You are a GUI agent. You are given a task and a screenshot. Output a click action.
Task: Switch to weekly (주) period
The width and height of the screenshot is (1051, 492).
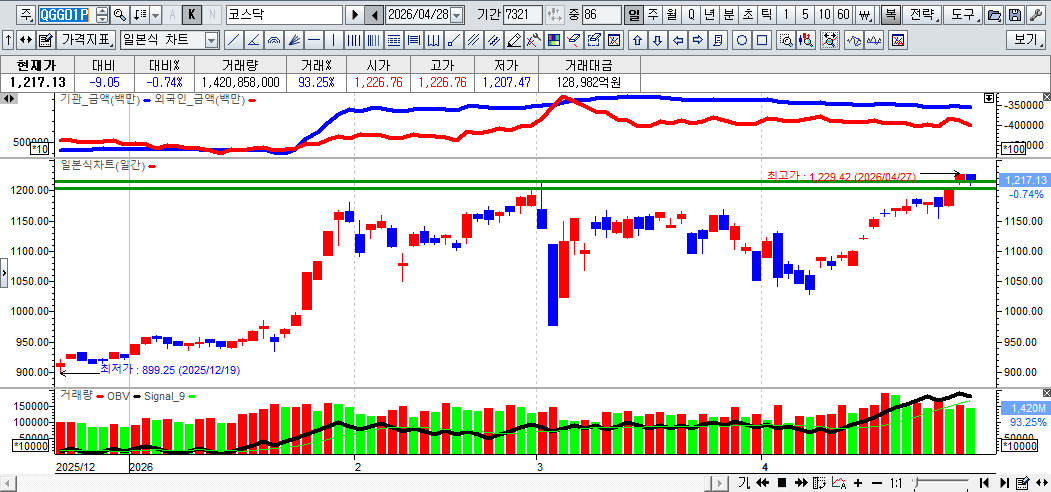(653, 15)
